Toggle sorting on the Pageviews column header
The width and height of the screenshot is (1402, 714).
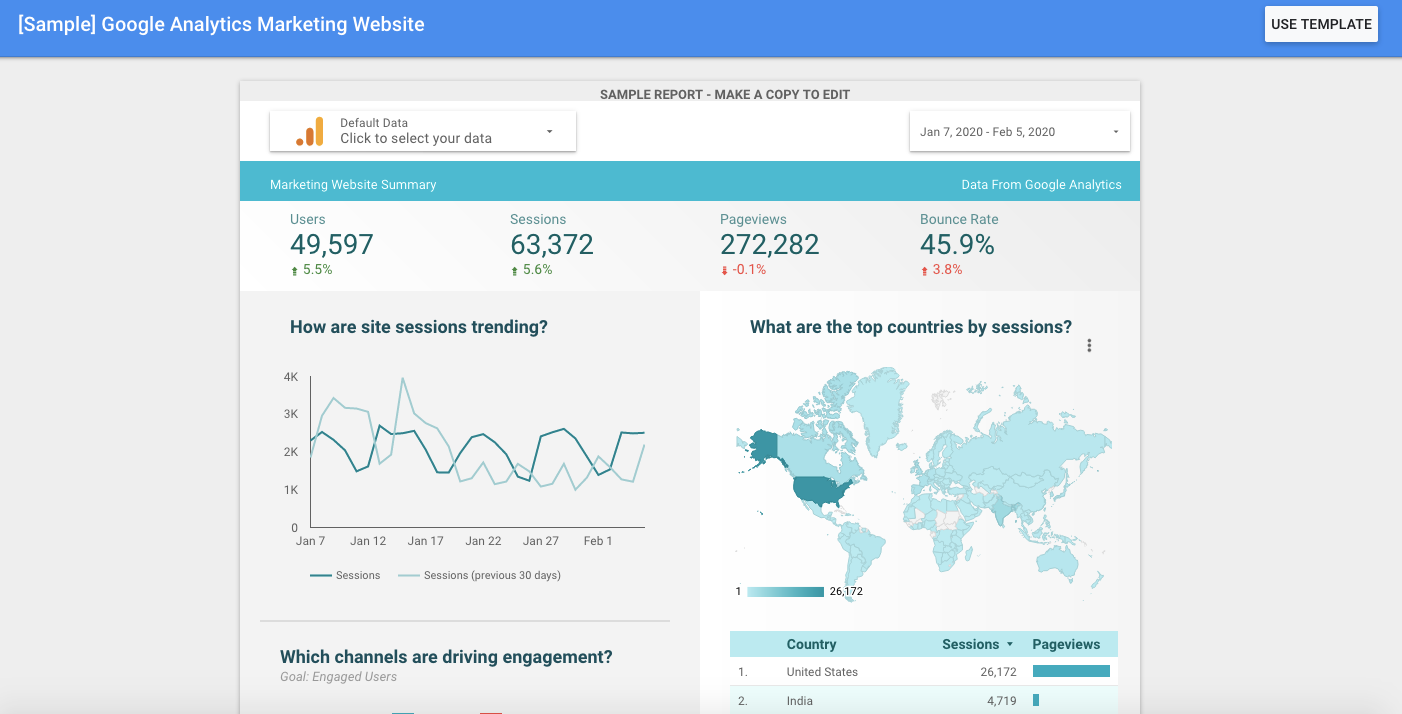pyautogui.click(x=1066, y=644)
